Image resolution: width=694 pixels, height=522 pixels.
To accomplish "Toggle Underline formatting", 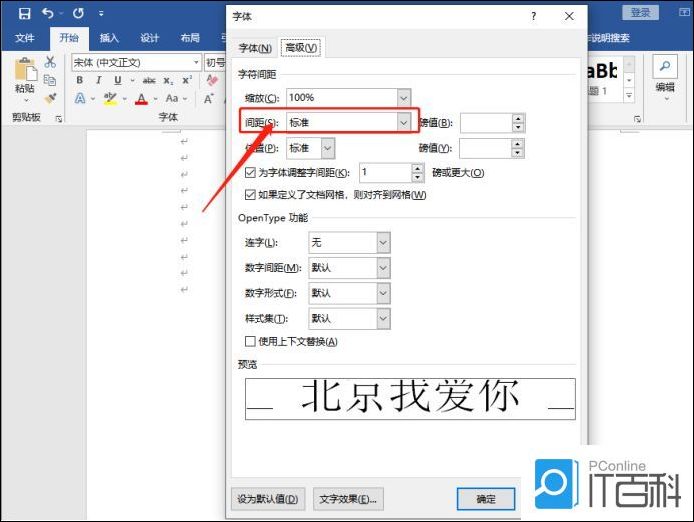I will tap(118, 80).
